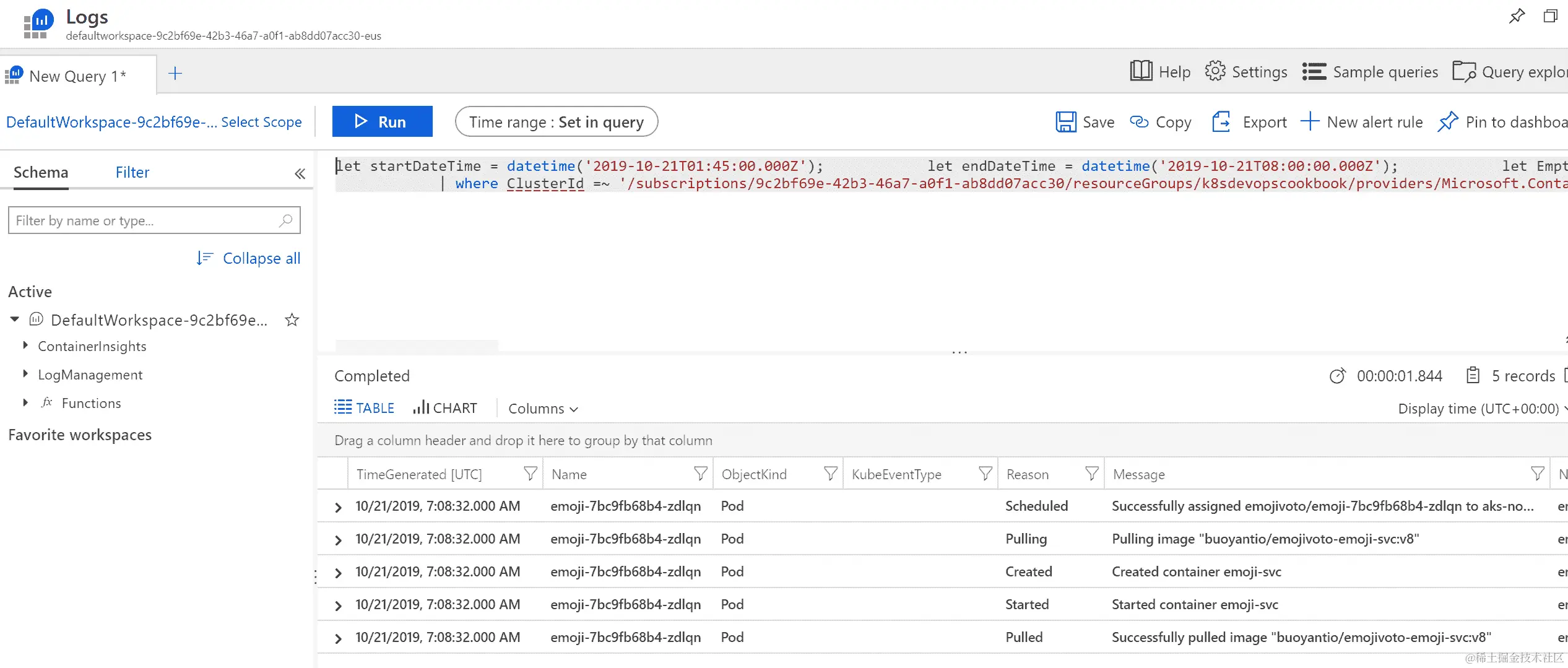The height and width of the screenshot is (668, 1568).
Task: Click the Reason column header
Action: pos(1028,474)
